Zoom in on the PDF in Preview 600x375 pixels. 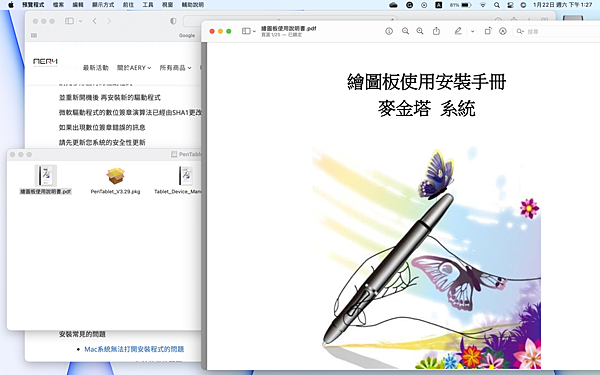[420, 31]
